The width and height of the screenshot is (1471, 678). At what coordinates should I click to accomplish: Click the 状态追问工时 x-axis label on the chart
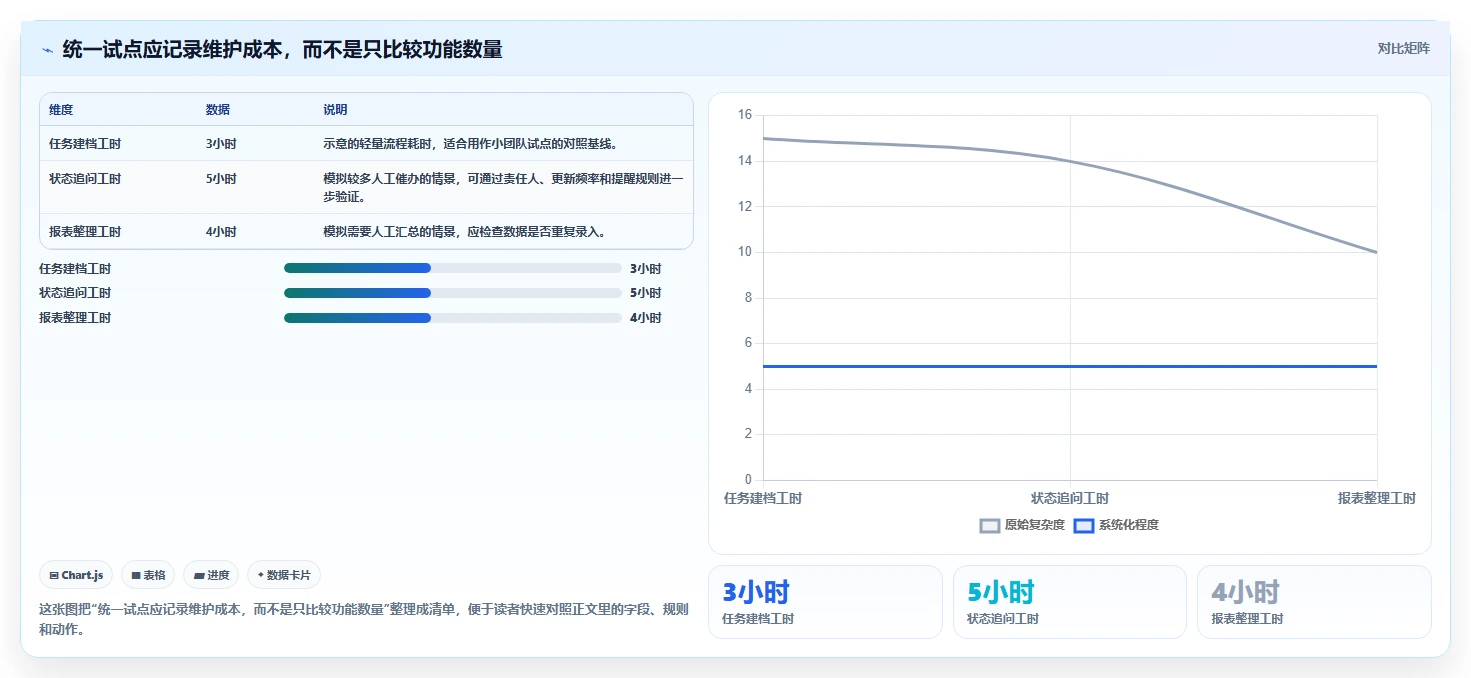[x=1070, y=498]
